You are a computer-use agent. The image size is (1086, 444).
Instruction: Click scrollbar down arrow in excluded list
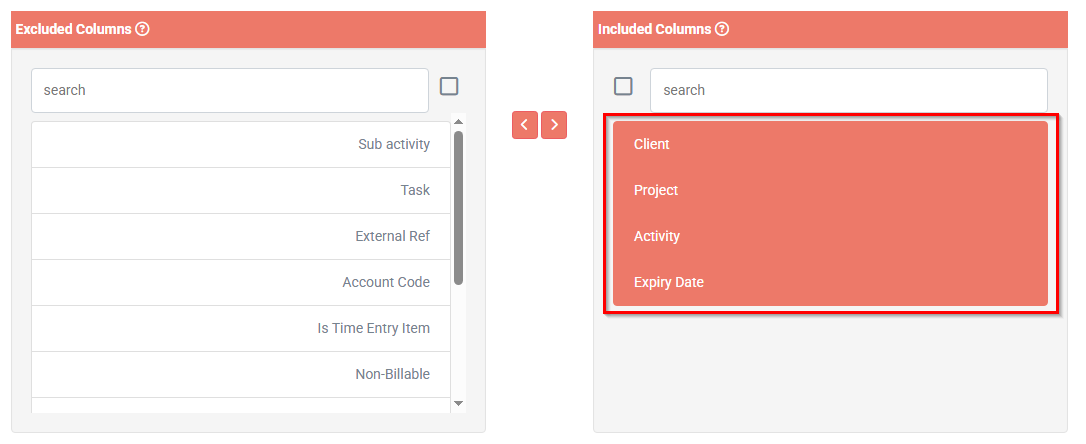[458, 403]
